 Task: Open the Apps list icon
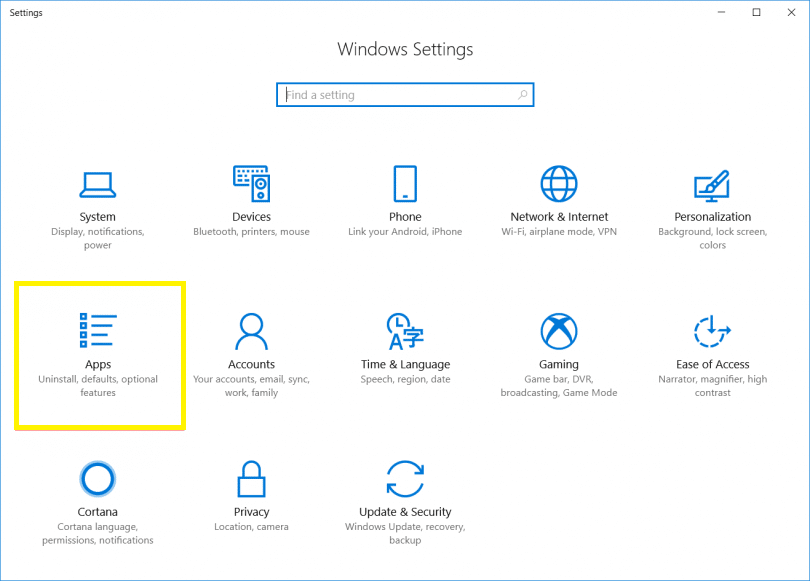tap(98, 331)
